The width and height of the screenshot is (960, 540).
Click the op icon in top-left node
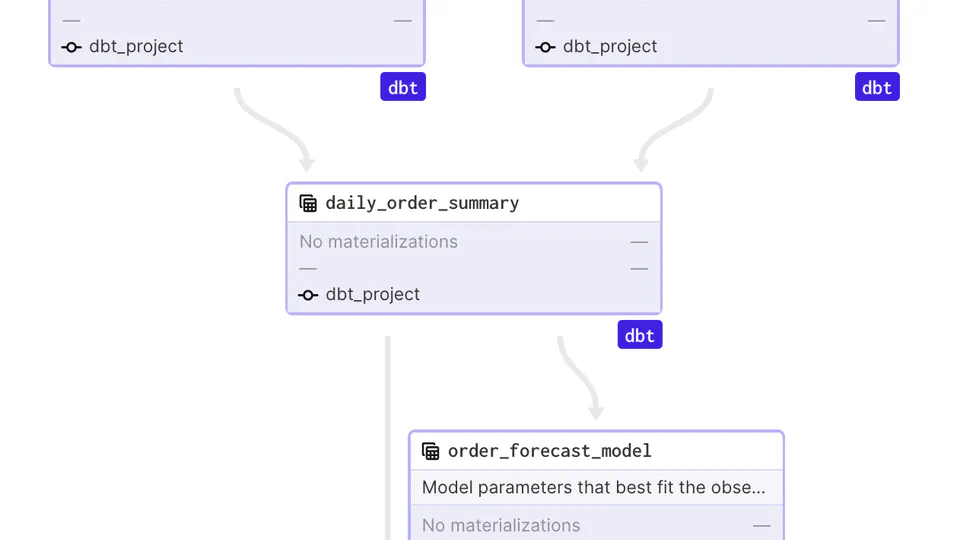click(x=71, y=47)
